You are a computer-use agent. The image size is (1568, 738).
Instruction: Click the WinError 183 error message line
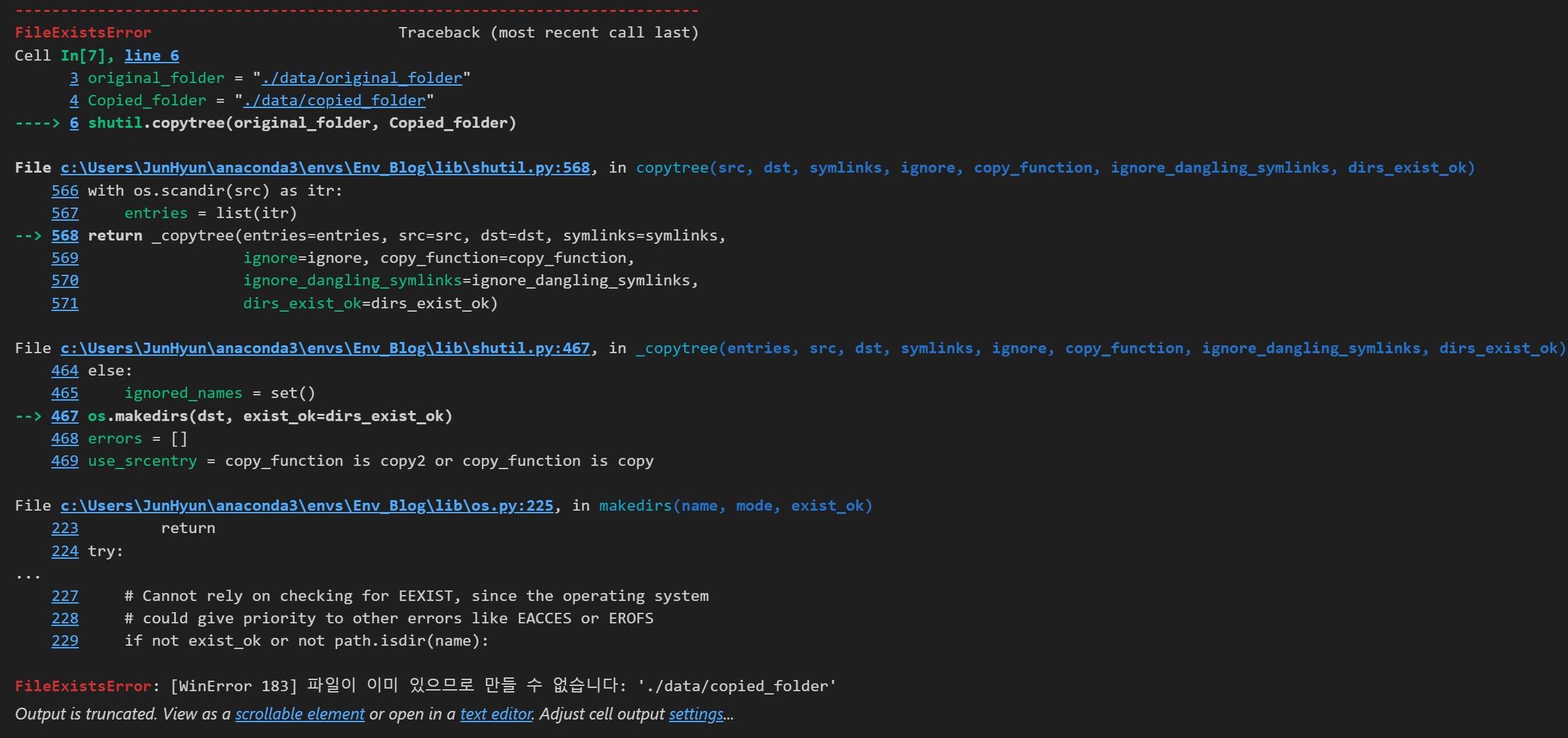[x=426, y=685]
